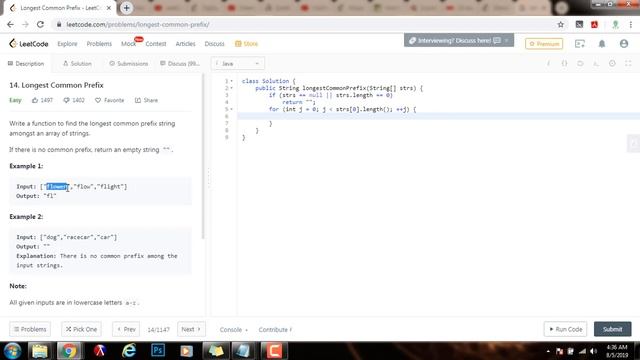
Task: Expand the Console panel
Action: coord(233,329)
